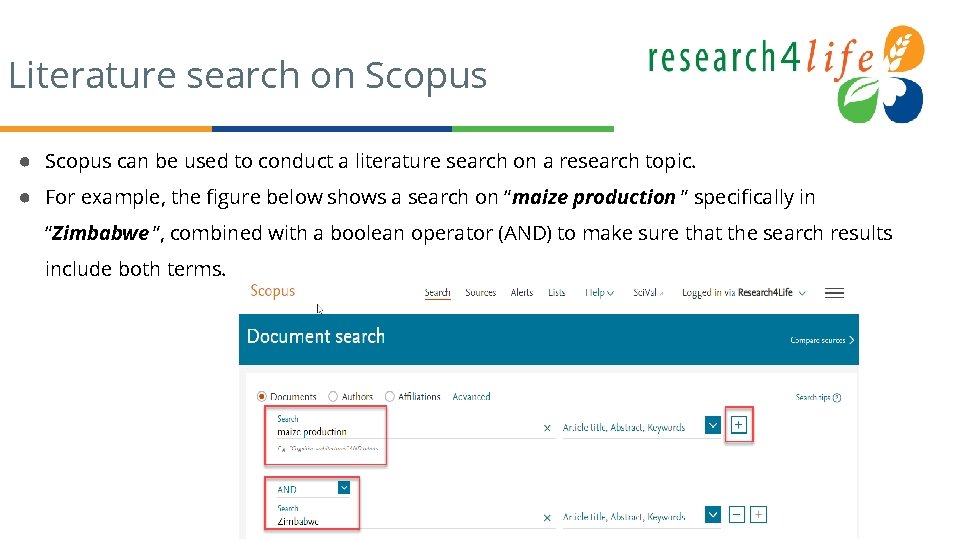
Task: Open the Advanced search link
Action: (x=471, y=397)
